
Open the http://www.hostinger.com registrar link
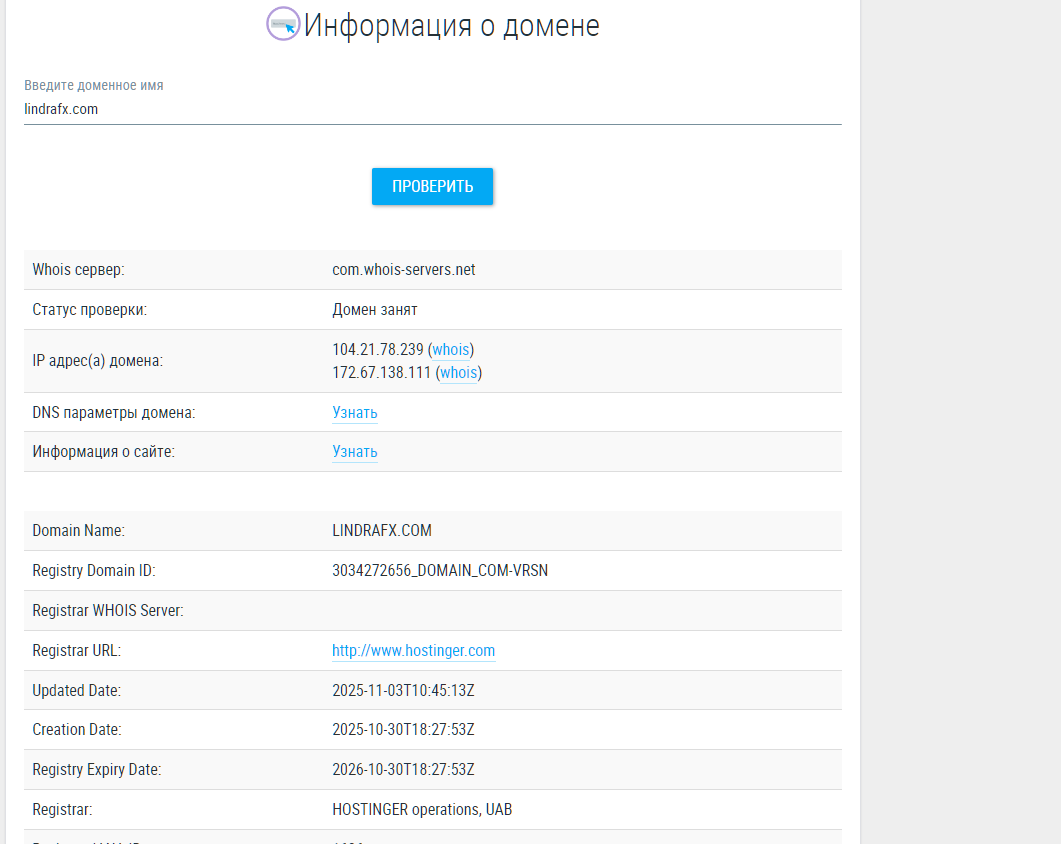[413, 651]
